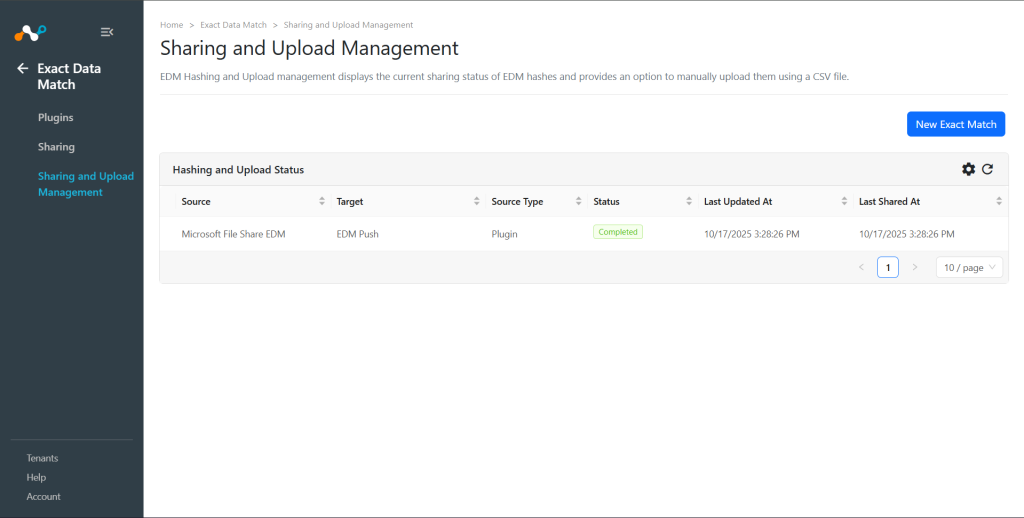Open Tenants in the sidebar footer
This screenshot has width=1024, height=518.
[x=42, y=458]
